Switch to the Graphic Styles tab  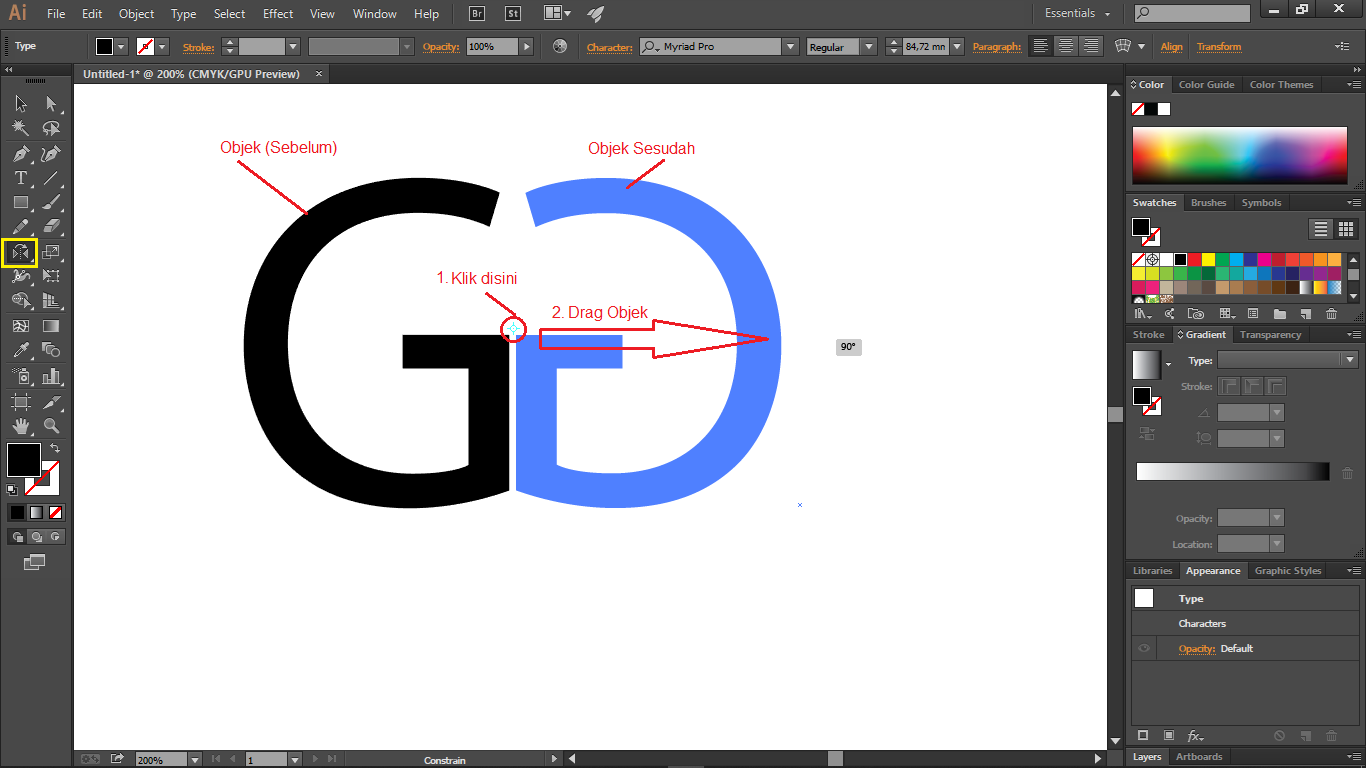(x=1288, y=570)
